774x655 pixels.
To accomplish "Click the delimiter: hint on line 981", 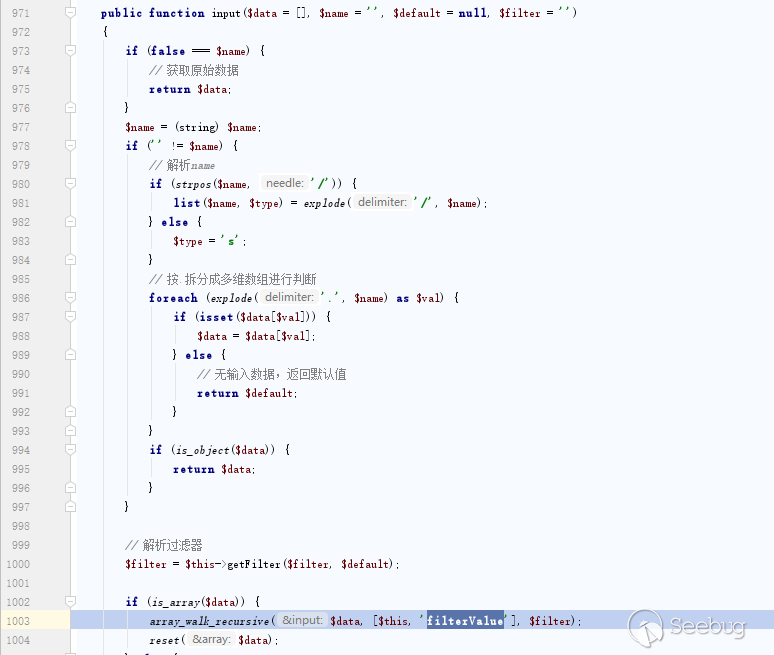I will tap(382, 202).
